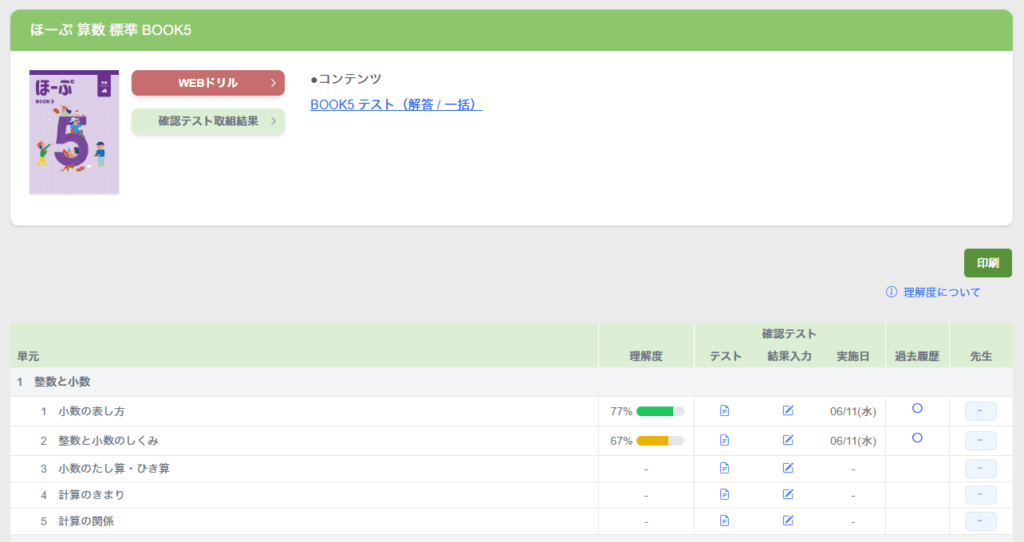This screenshot has width=1024, height=542.
Task: Click result entry edit icon for 整数と小数のしくみ
Action: pos(788,440)
